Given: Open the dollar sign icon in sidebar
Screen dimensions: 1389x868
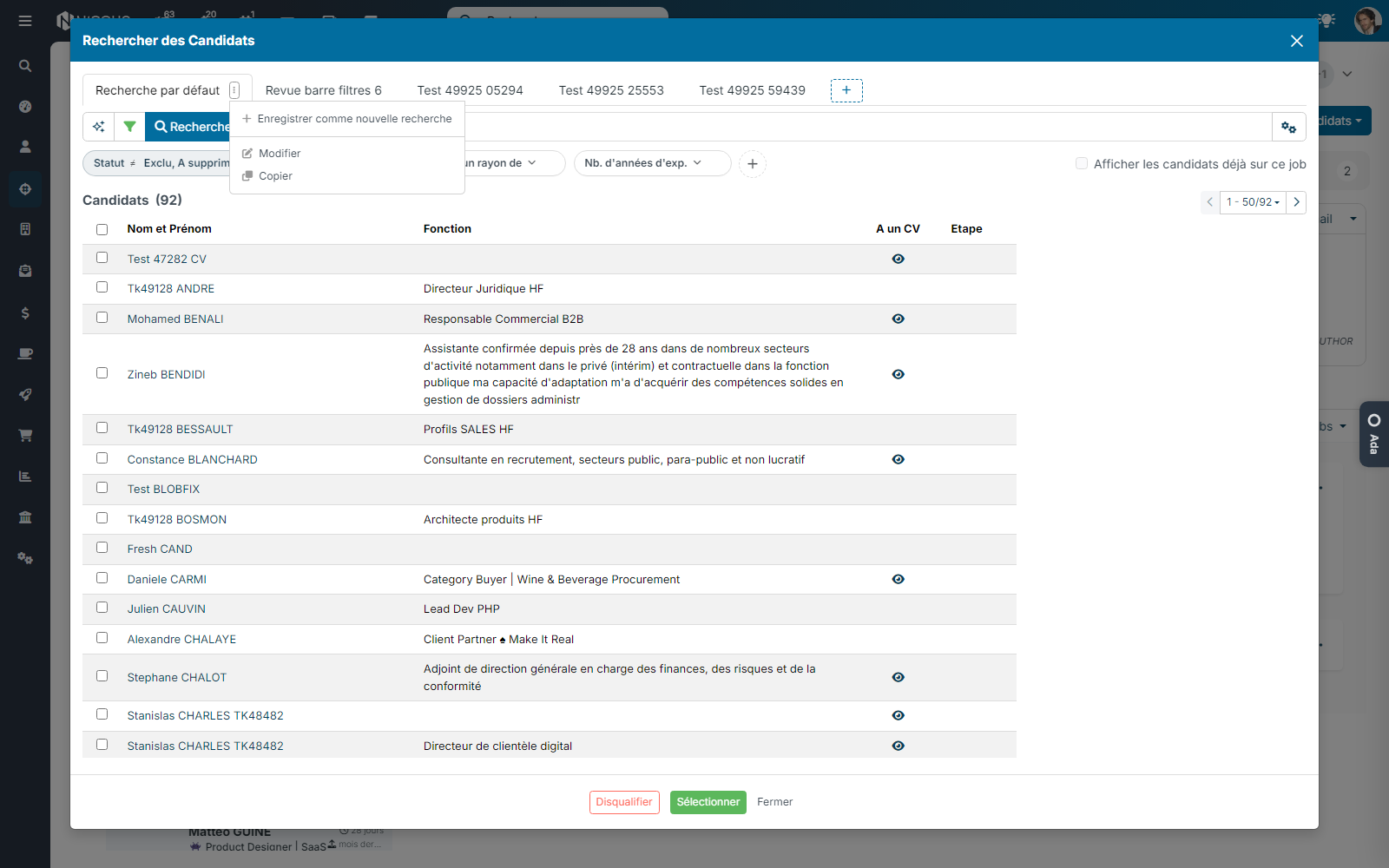Looking at the screenshot, I should [25, 312].
